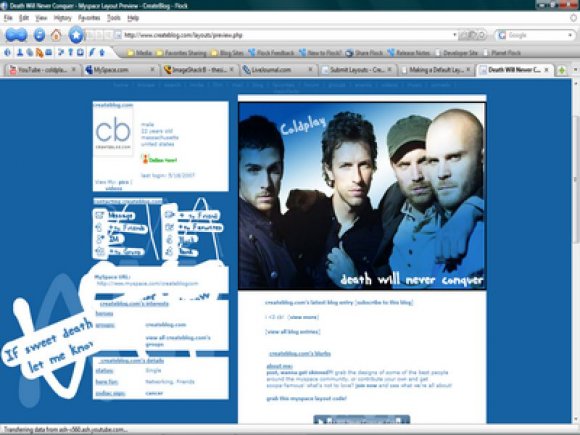Open the blog editor quill icon

[92, 53]
